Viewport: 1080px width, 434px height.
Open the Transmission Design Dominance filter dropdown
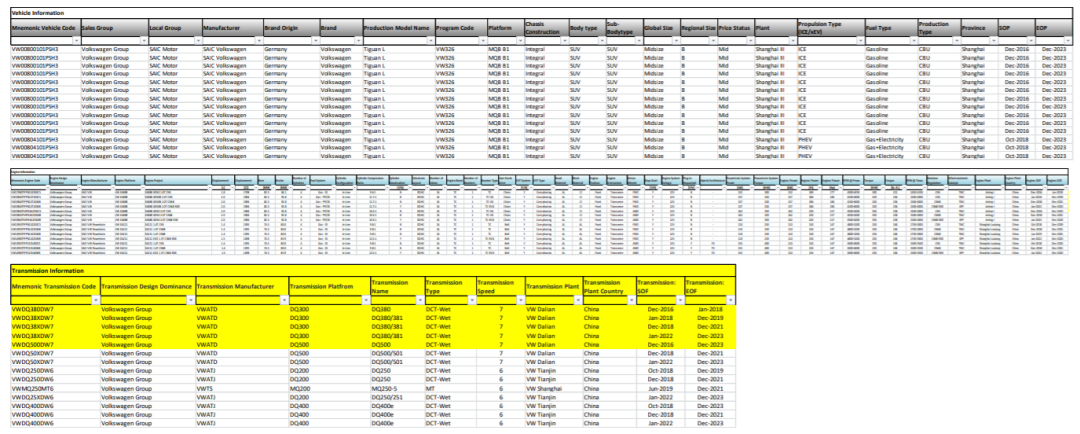[x=191, y=299]
